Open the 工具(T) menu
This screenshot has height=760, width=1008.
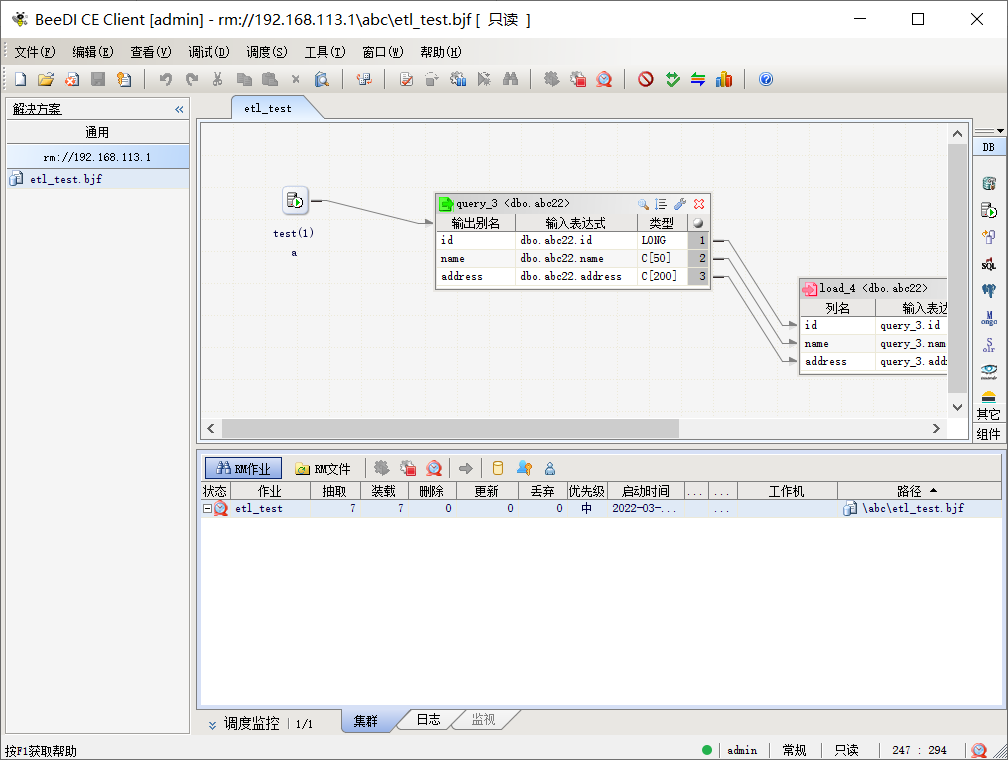coord(325,52)
